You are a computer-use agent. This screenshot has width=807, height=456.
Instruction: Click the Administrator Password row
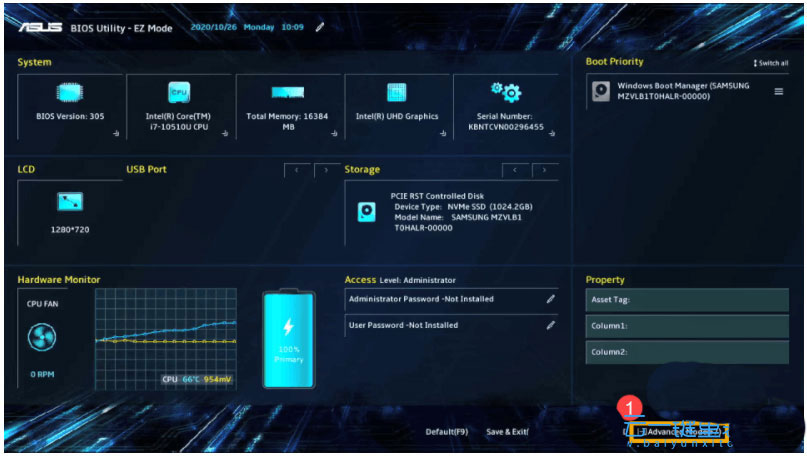tap(451, 299)
